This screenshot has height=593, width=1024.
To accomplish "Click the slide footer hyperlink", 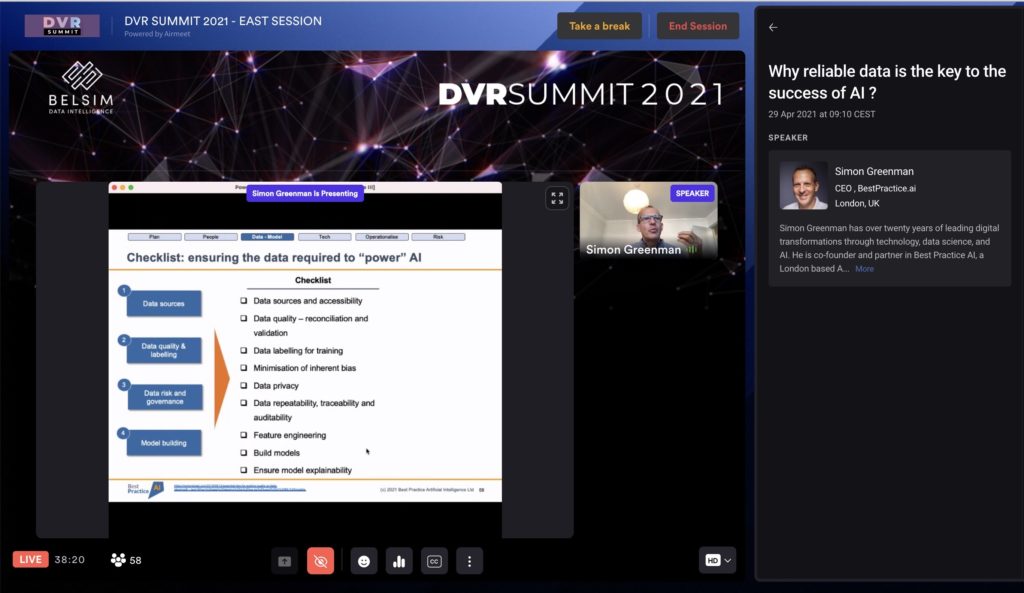I will coord(240,488).
